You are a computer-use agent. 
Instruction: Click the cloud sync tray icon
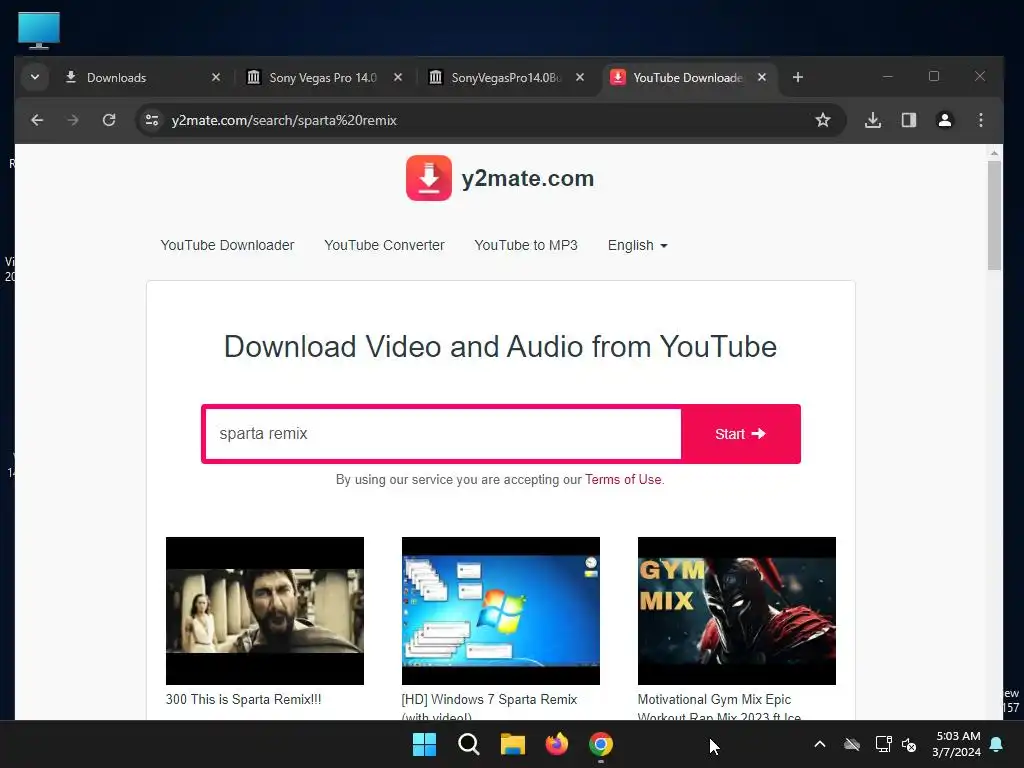[852, 744]
